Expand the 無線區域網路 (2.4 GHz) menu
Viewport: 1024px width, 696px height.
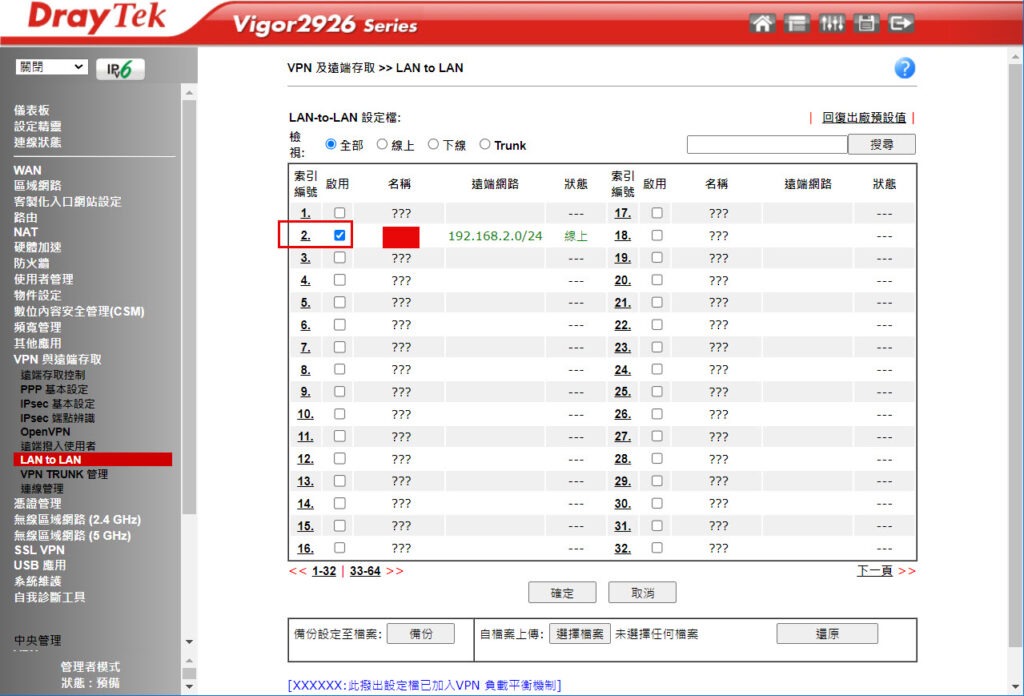tap(77, 520)
